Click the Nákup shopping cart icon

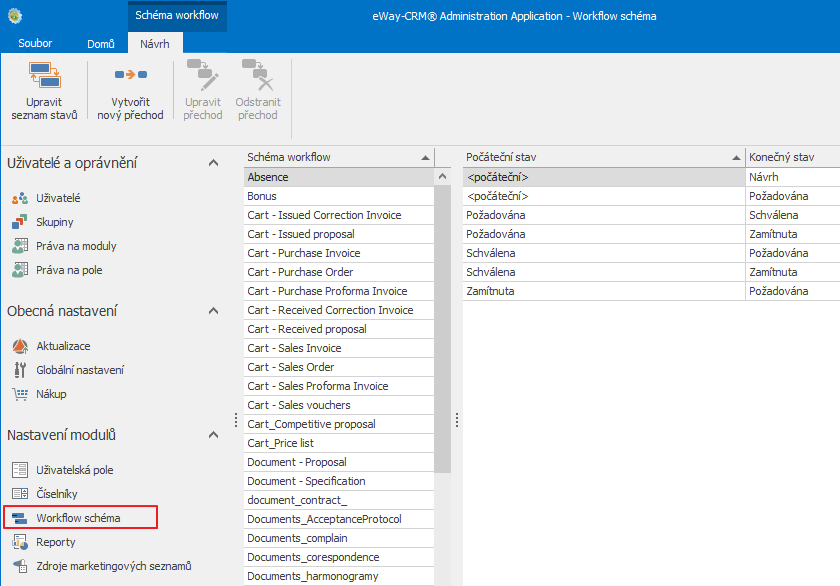[20, 394]
